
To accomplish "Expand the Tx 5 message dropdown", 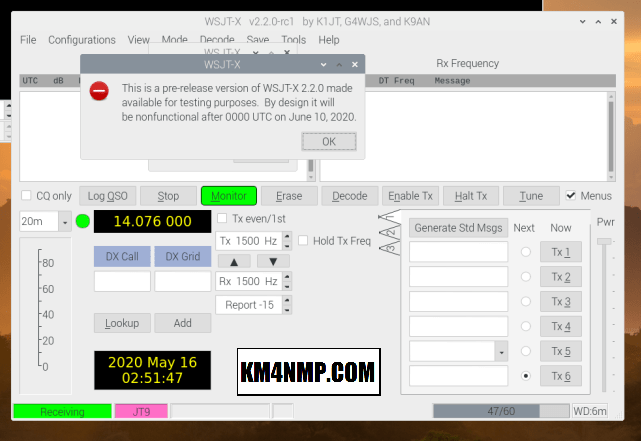I will pyautogui.click(x=501, y=351).
